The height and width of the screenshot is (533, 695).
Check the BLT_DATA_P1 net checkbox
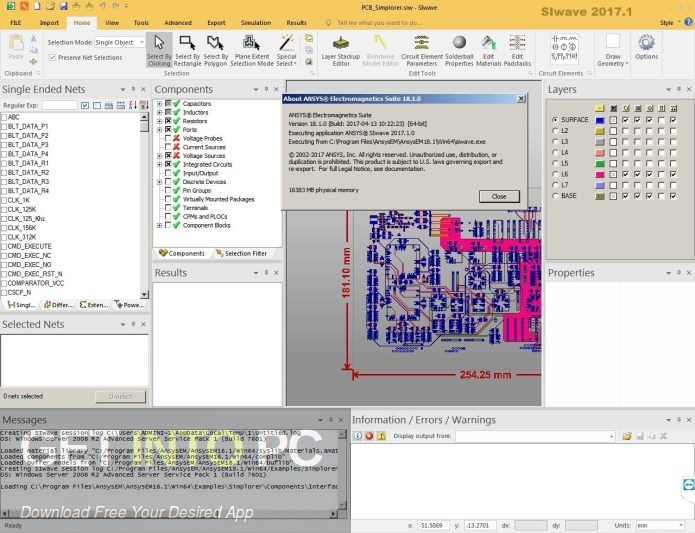click(x=4, y=126)
